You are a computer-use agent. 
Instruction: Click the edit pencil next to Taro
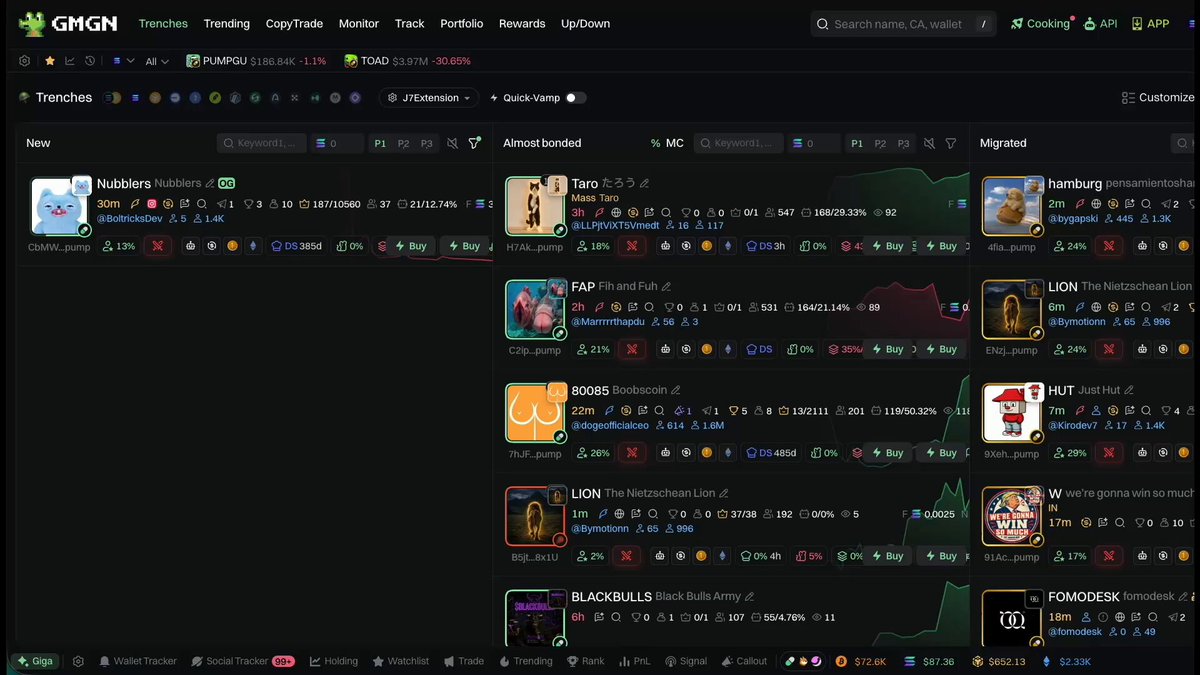645,184
